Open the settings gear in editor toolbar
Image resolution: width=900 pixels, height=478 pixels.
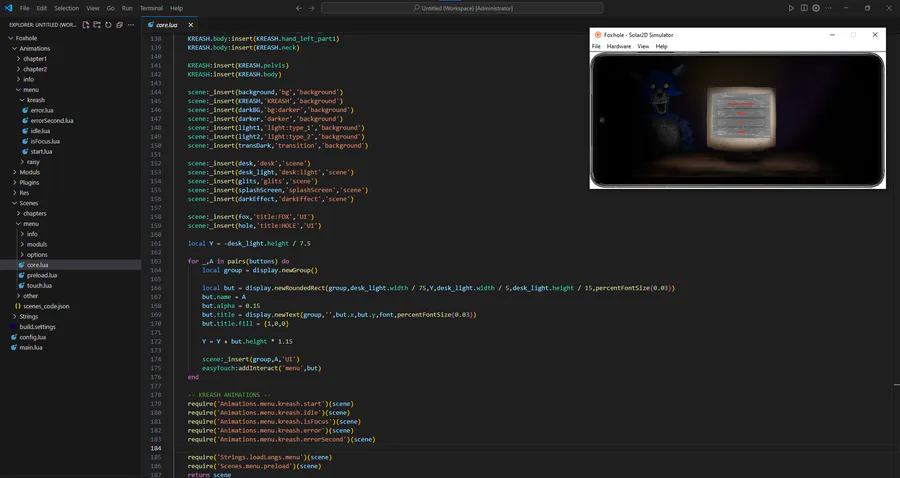(816, 8)
